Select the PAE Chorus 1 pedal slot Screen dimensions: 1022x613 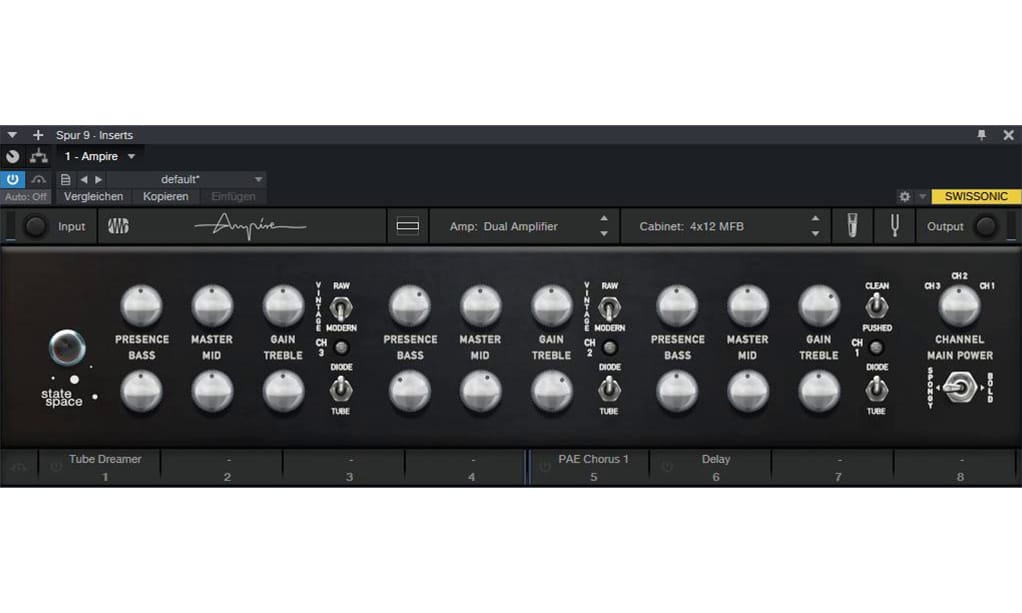coord(593,467)
